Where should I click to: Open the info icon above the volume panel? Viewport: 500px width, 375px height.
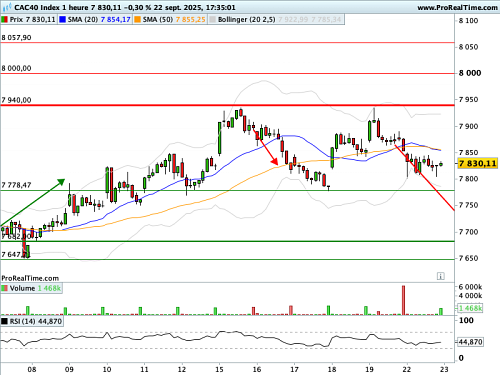click(440, 276)
